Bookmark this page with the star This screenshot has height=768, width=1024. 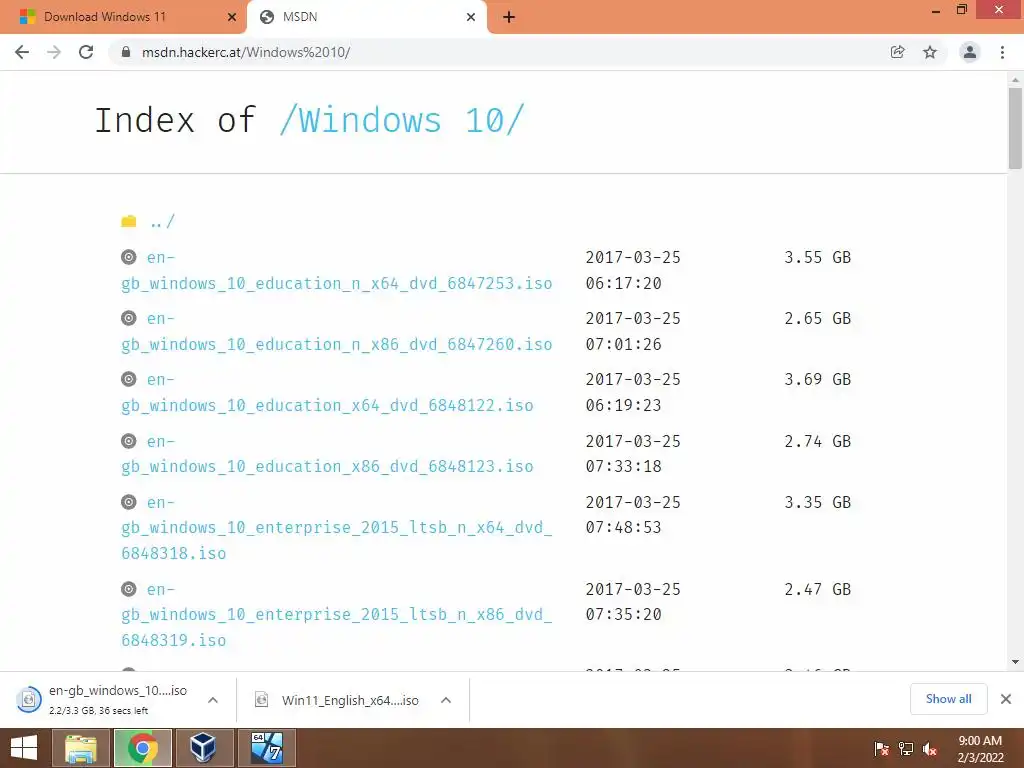(x=930, y=52)
